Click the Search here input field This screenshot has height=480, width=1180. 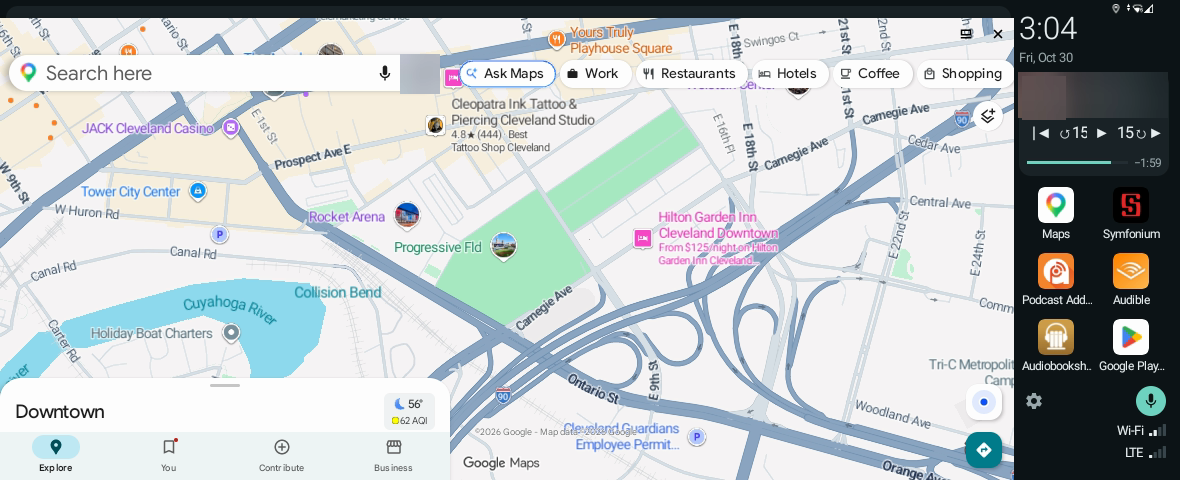pos(203,73)
